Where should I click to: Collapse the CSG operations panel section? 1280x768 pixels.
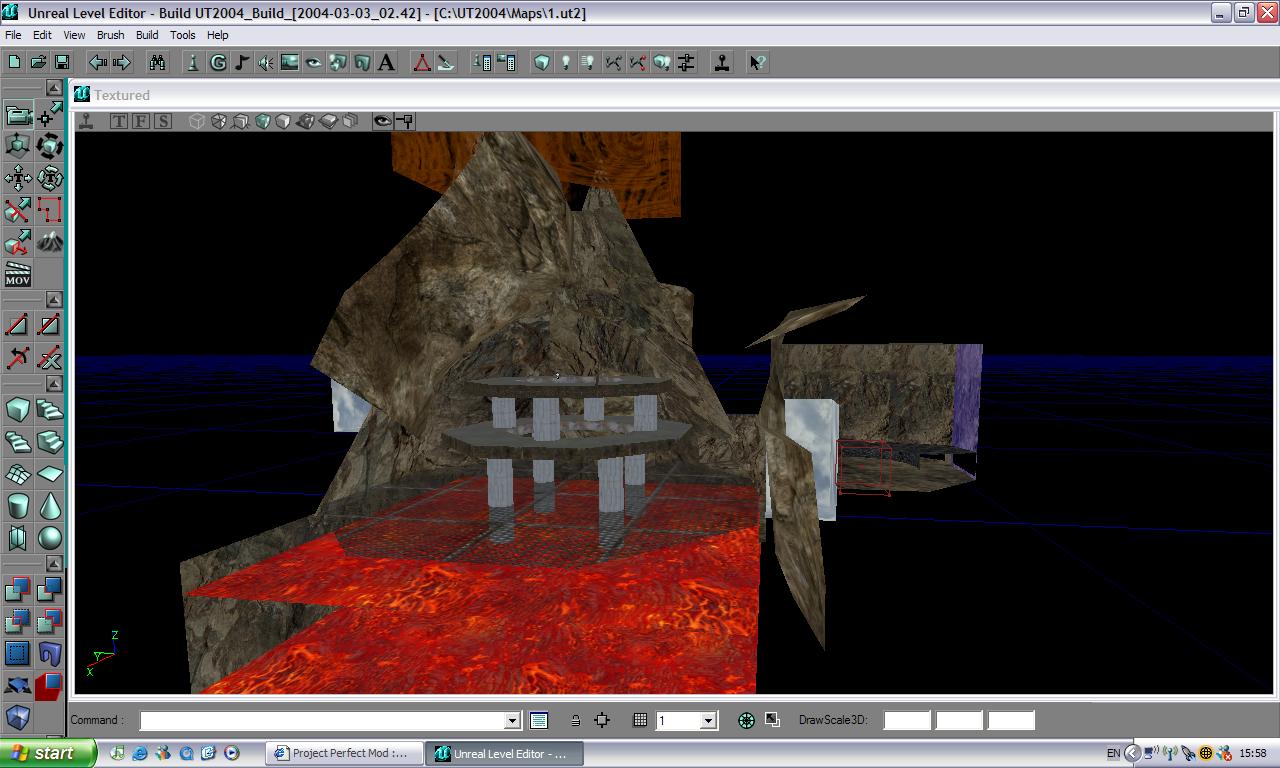(x=54, y=564)
